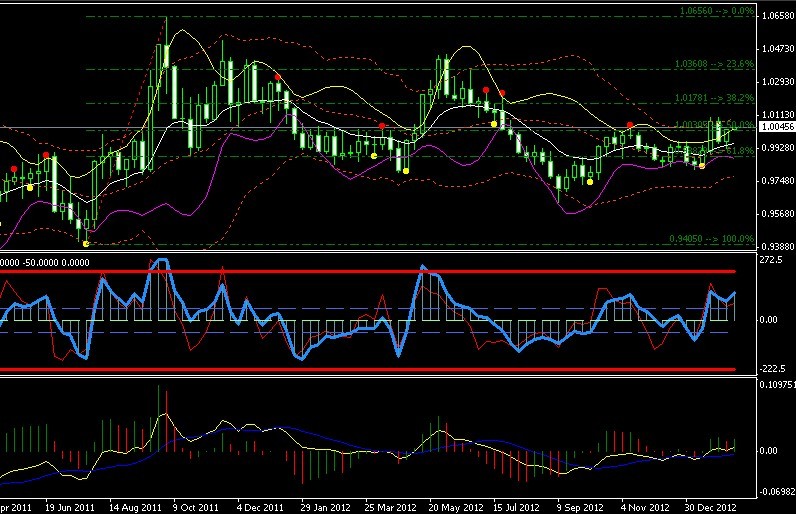Select the 0.97480 price axis value
This screenshot has height=514, width=796.
tap(778, 181)
